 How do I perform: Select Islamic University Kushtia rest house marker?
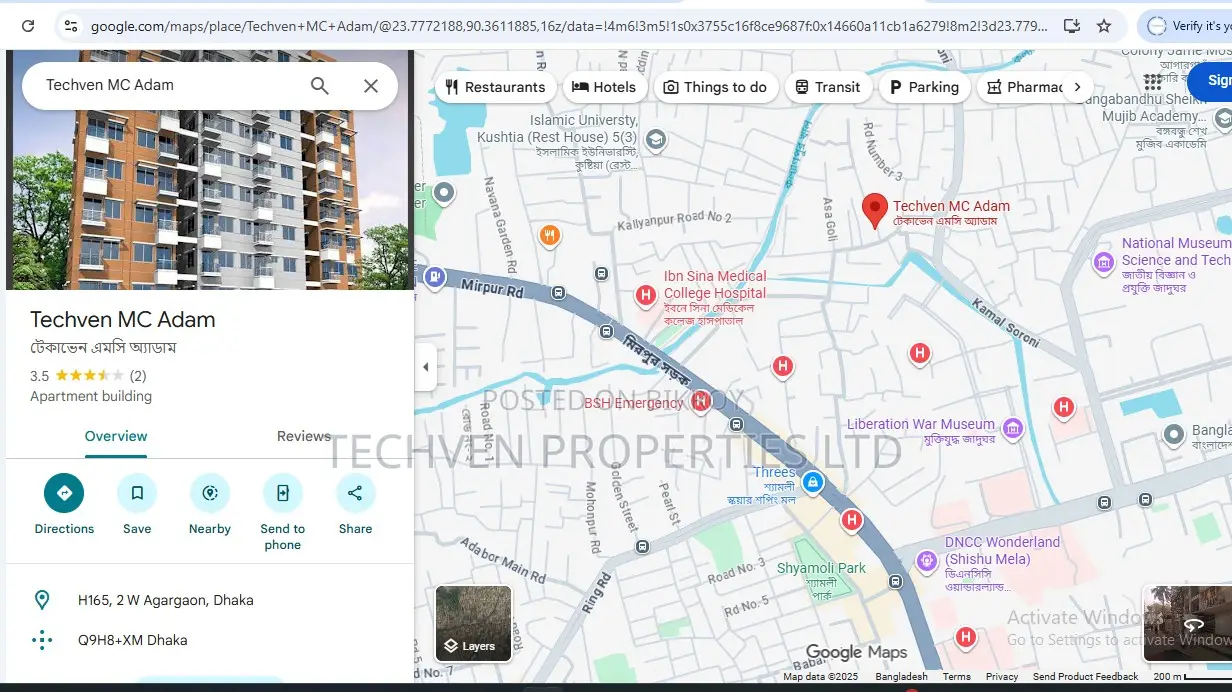(x=656, y=140)
